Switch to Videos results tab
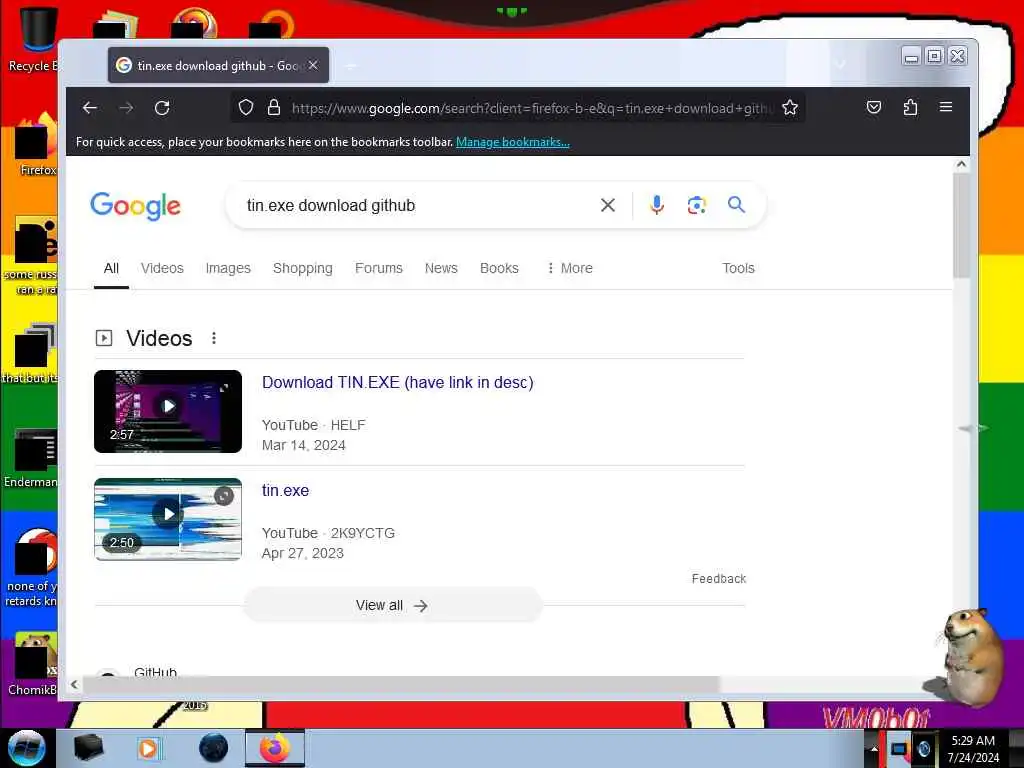1024x768 pixels. click(162, 268)
